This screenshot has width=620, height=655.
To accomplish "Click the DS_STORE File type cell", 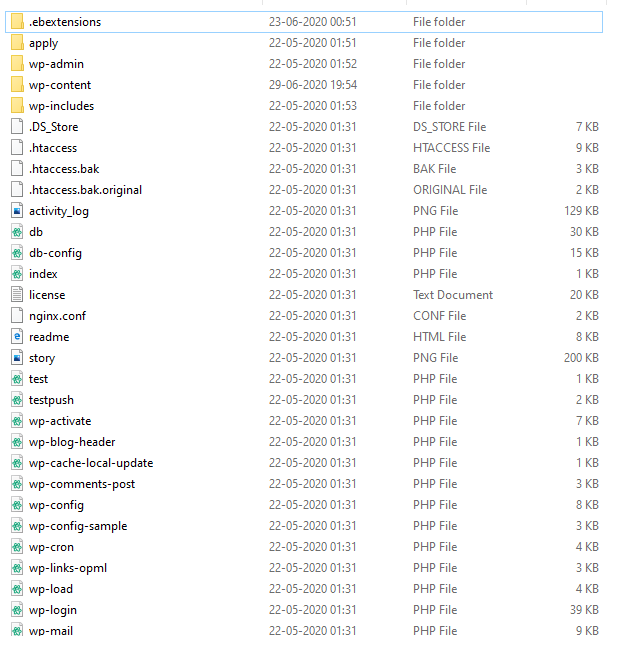I will coord(450,127).
